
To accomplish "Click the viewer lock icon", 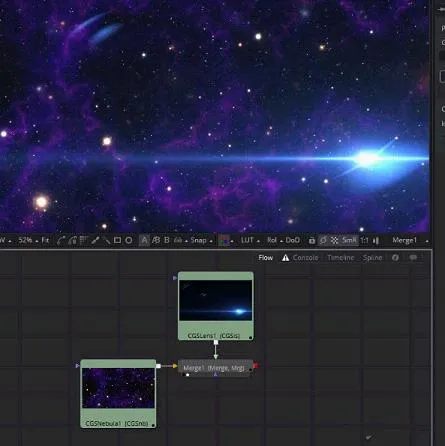I will [x=312, y=240].
